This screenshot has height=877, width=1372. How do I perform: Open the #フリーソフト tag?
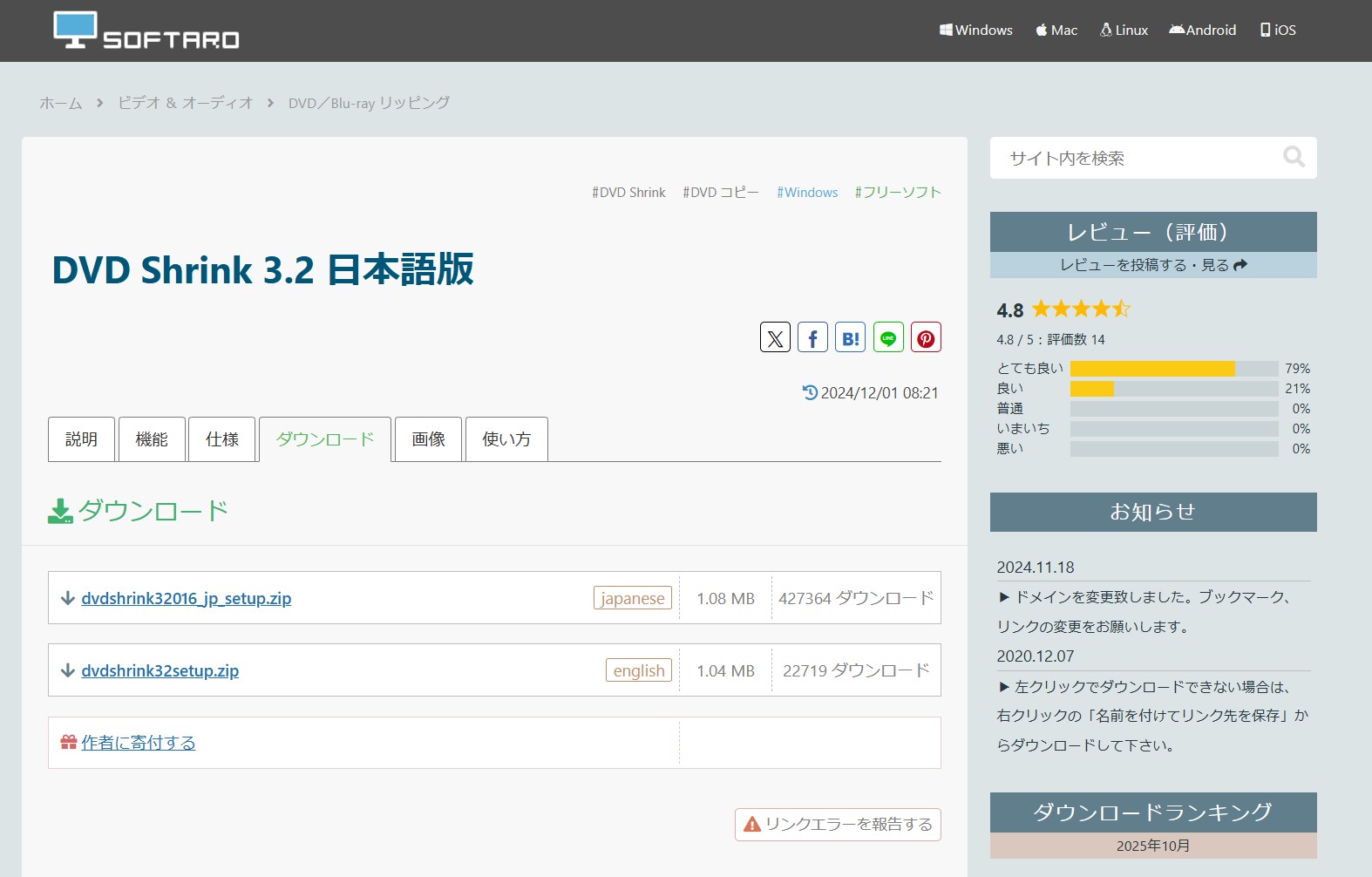(x=898, y=193)
